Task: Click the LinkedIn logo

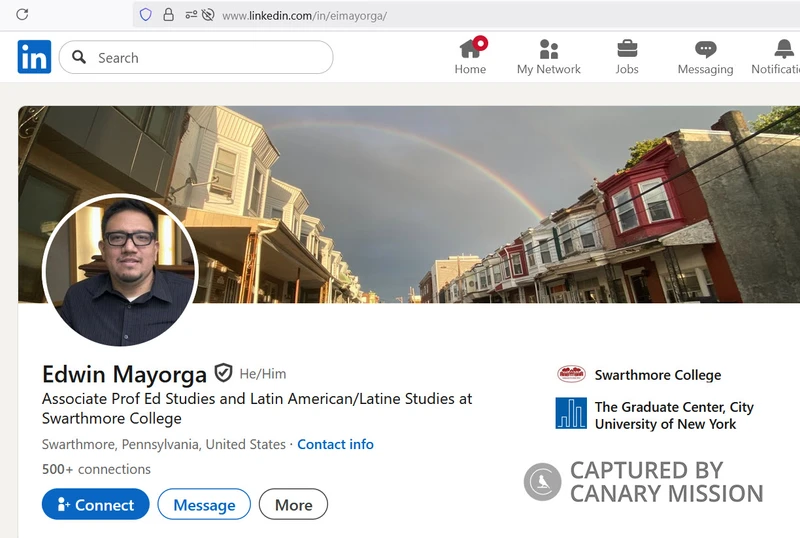Action: (34, 57)
